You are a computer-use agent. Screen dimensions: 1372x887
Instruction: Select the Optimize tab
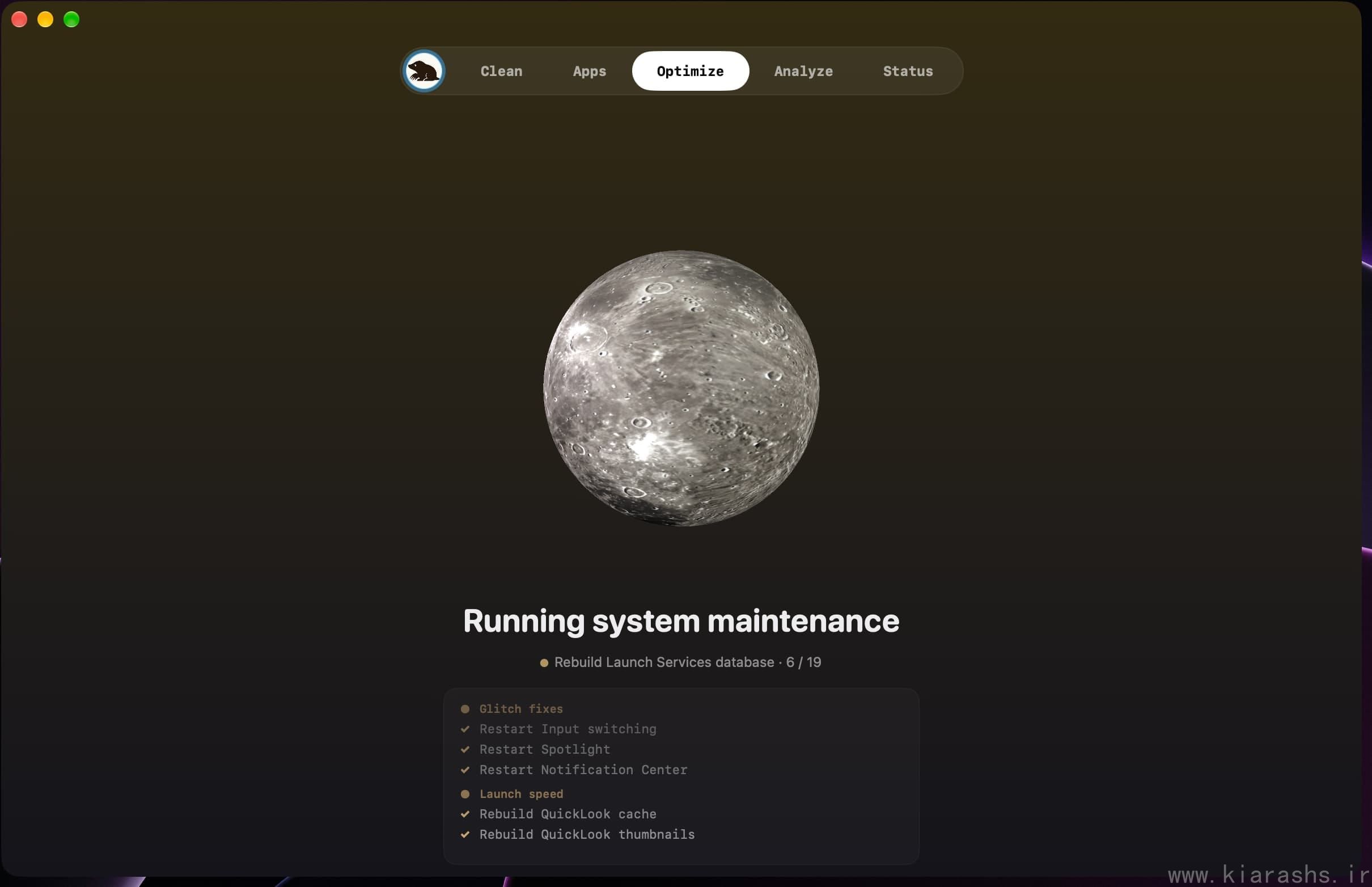[691, 71]
